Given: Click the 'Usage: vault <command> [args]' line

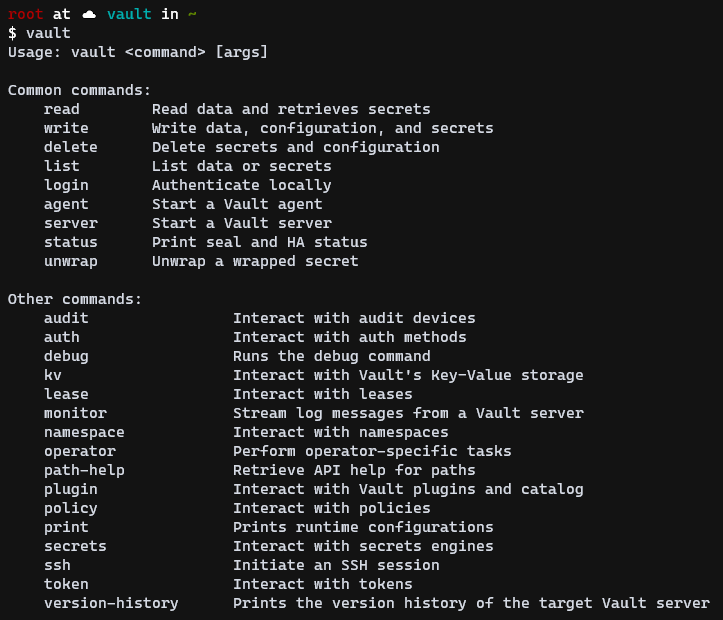Looking at the screenshot, I should (138, 52).
